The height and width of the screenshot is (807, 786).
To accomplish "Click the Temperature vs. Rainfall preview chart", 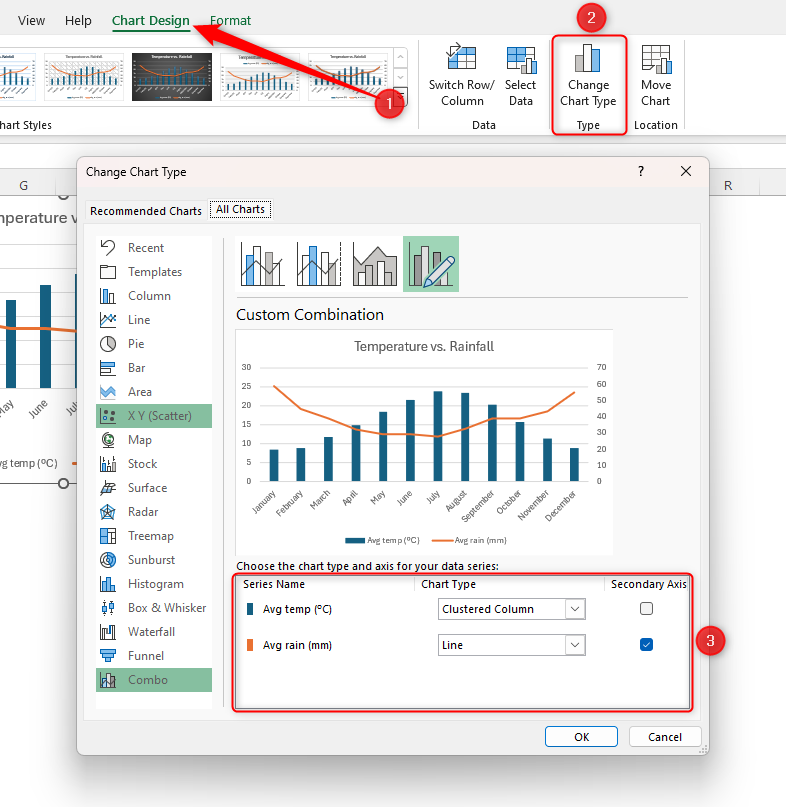I will pyautogui.click(x=424, y=443).
